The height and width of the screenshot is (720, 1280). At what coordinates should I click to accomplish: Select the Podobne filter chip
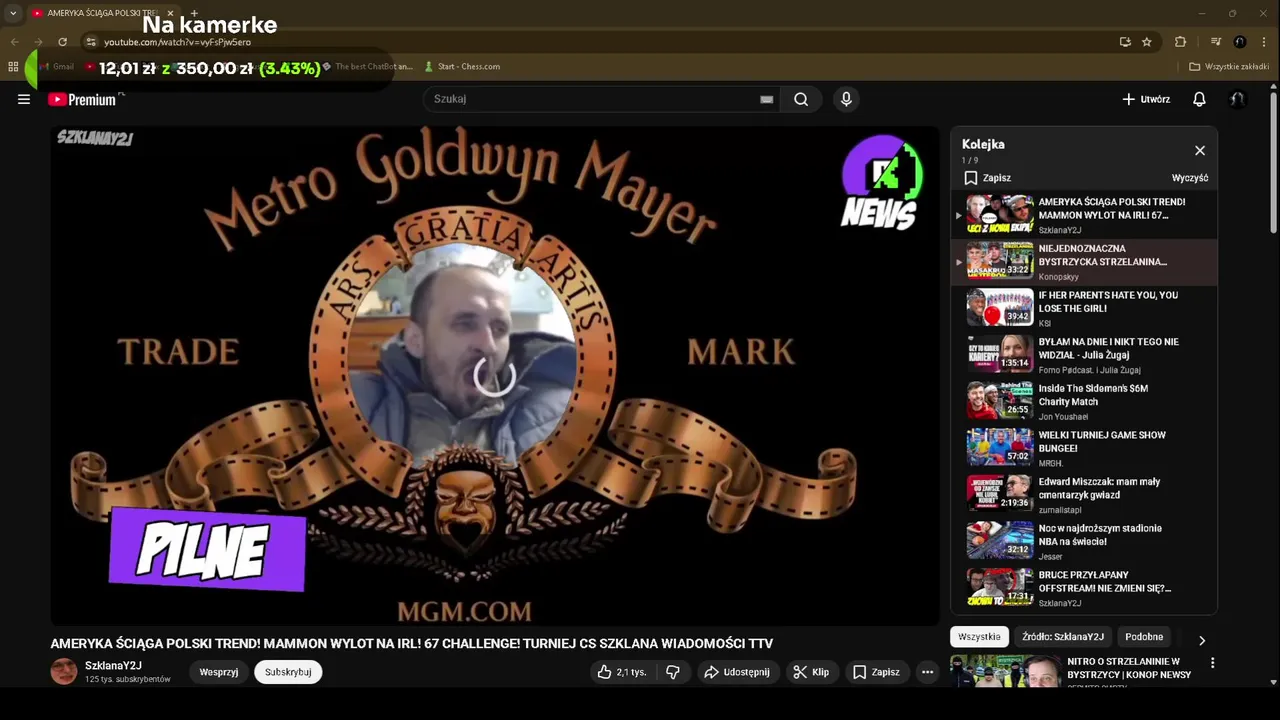pos(1144,637)
